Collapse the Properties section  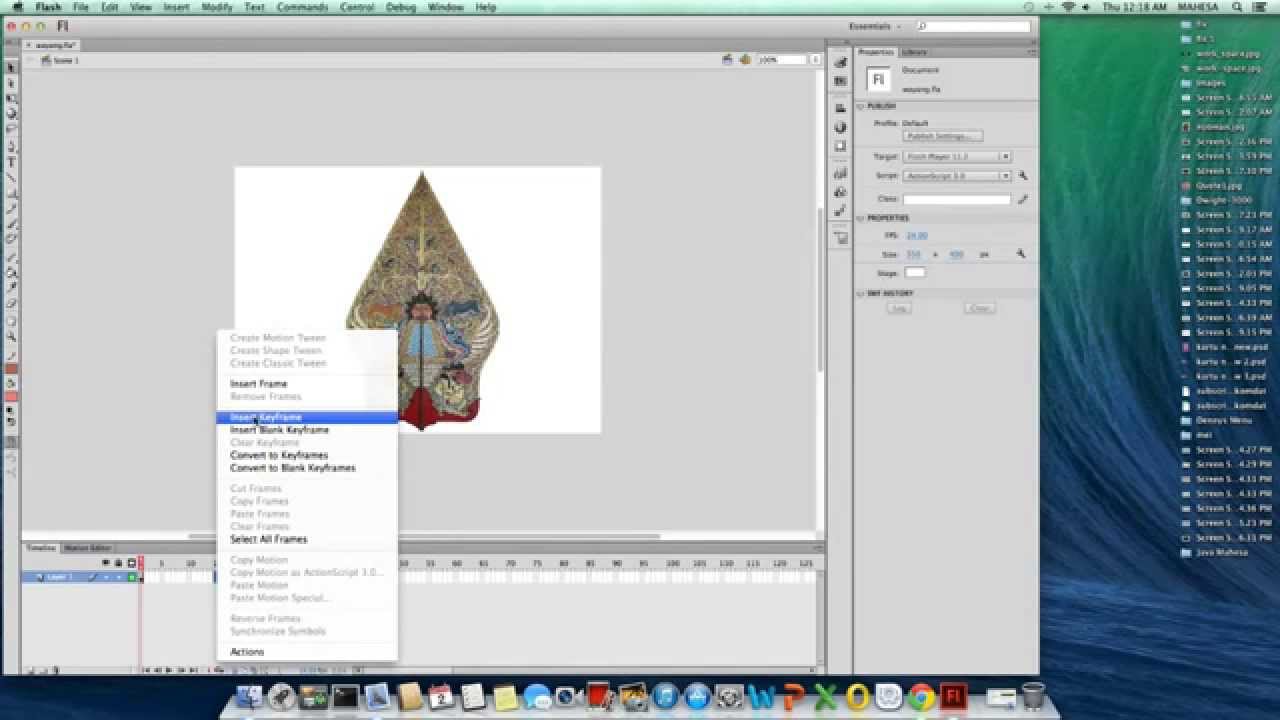point(860,218)
